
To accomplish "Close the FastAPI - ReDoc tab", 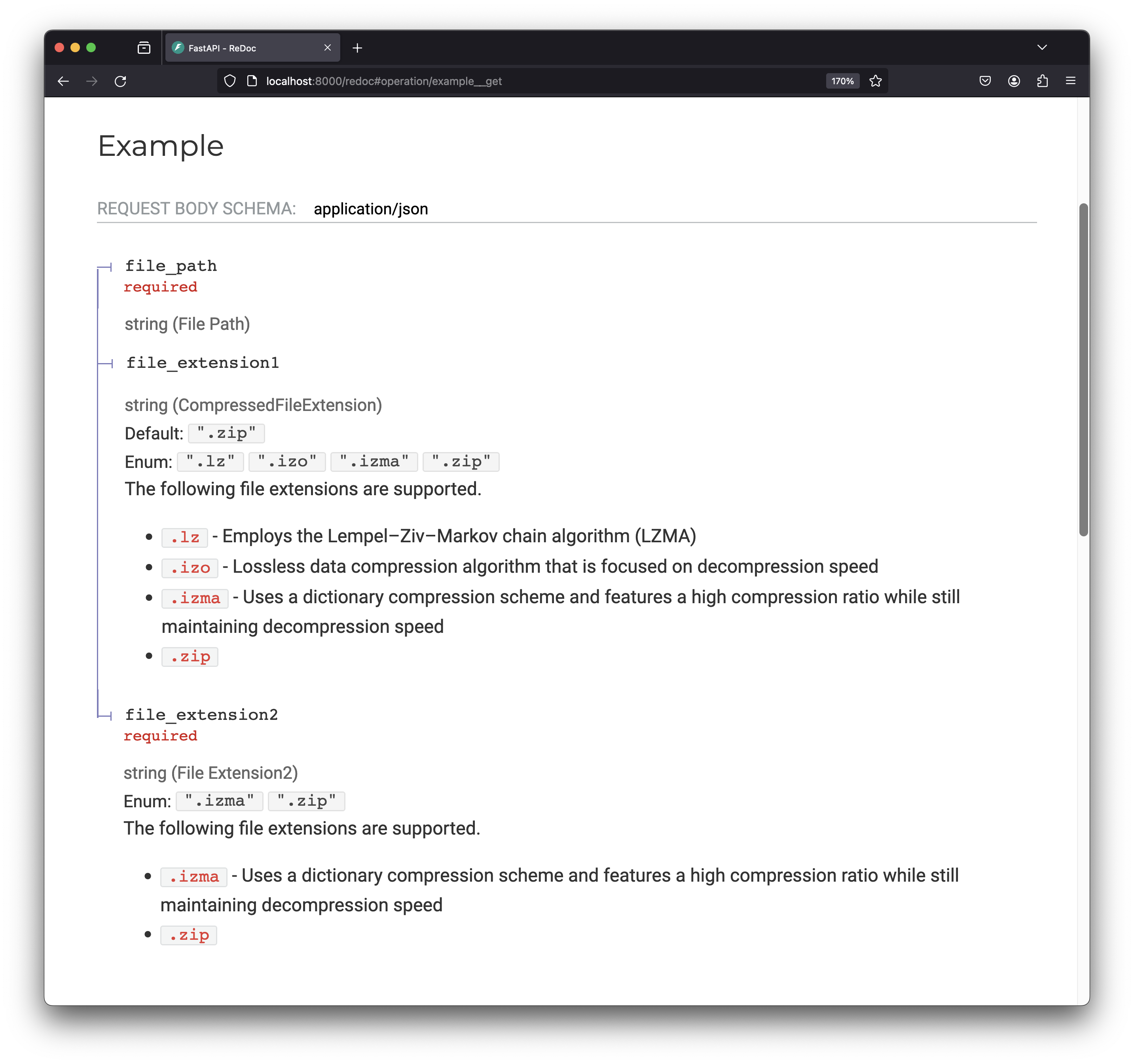I will click(328, 48).
